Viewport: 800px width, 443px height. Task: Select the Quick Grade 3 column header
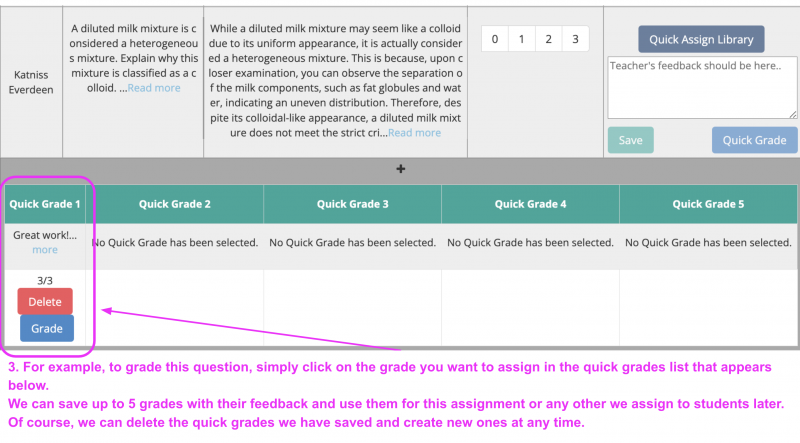click(353, 204)
